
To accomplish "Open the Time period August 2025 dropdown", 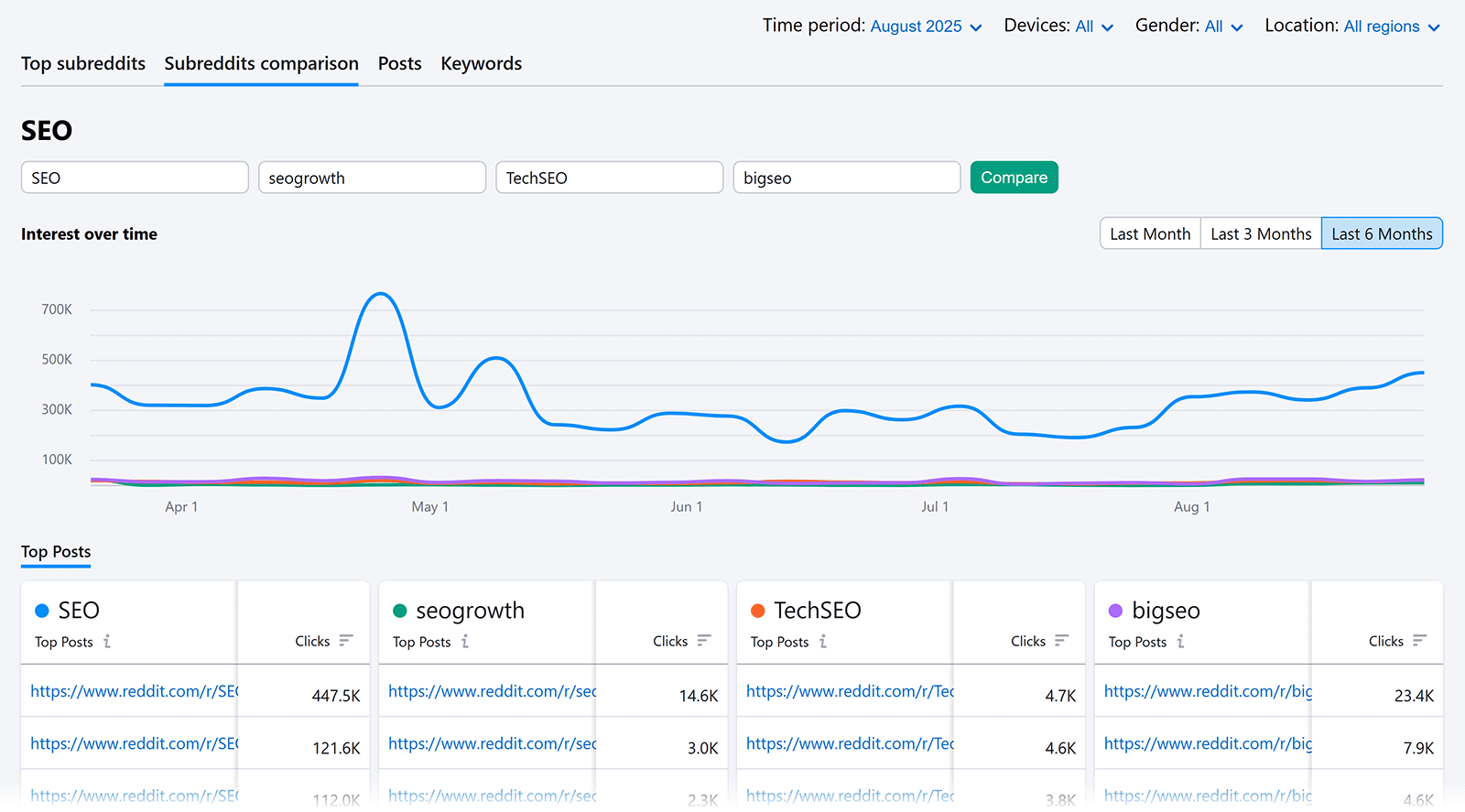I will point(925,27).
